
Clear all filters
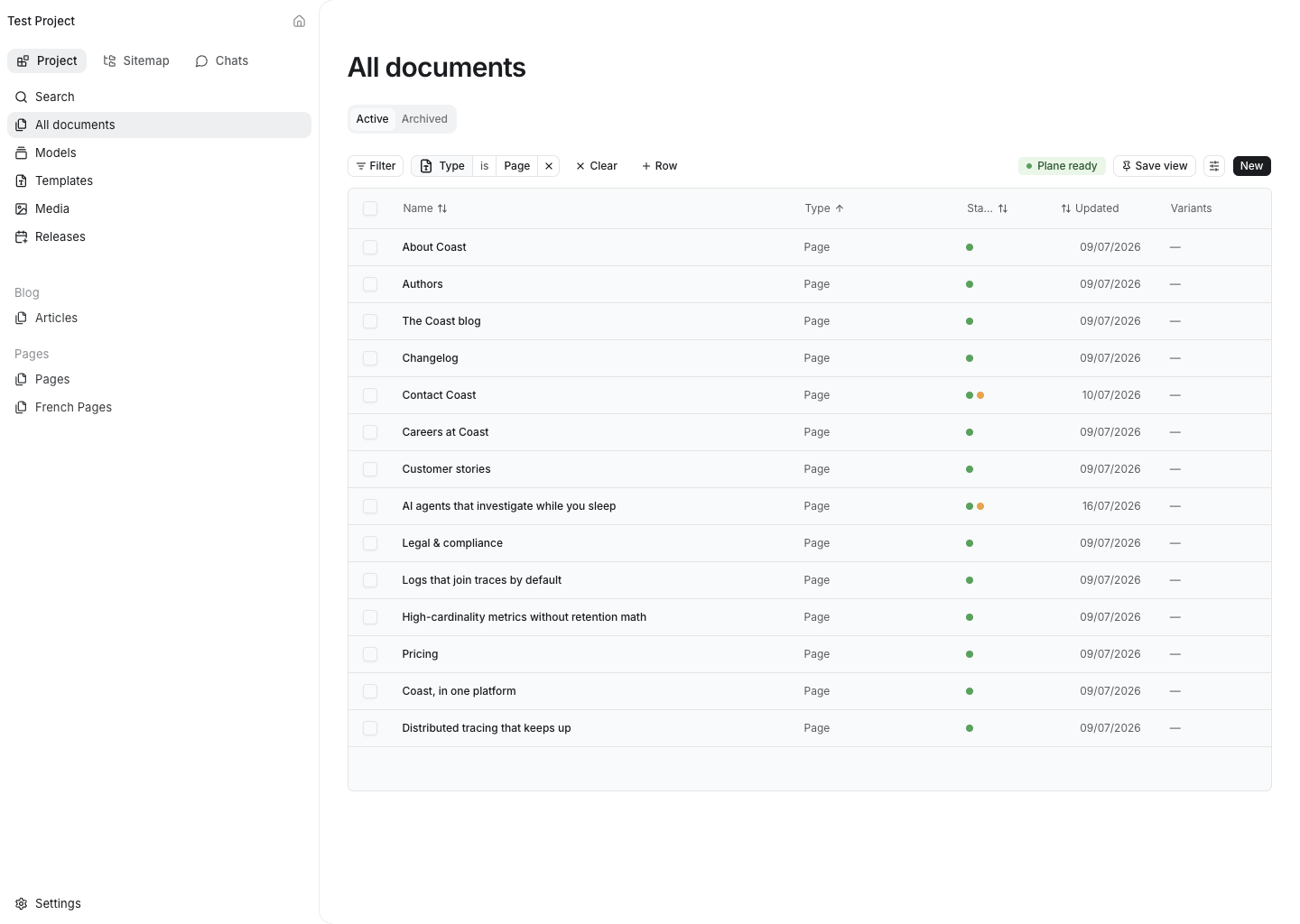597,166
